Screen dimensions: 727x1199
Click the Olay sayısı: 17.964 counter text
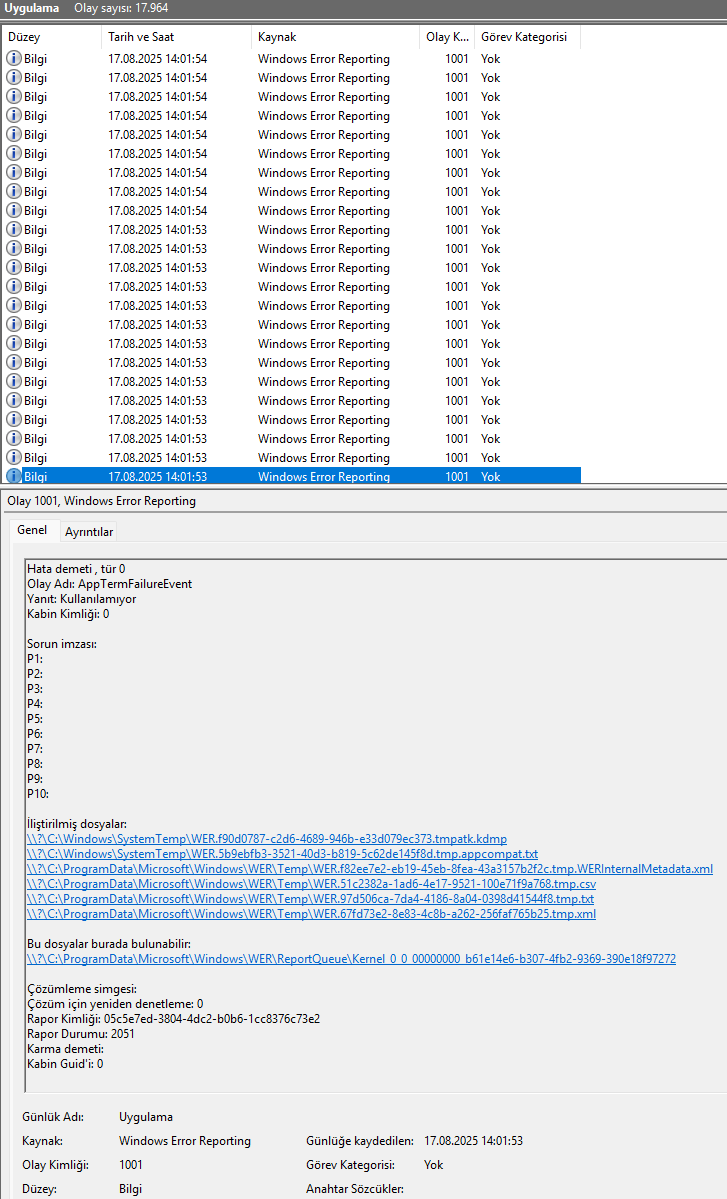click(x=121, y=8)
